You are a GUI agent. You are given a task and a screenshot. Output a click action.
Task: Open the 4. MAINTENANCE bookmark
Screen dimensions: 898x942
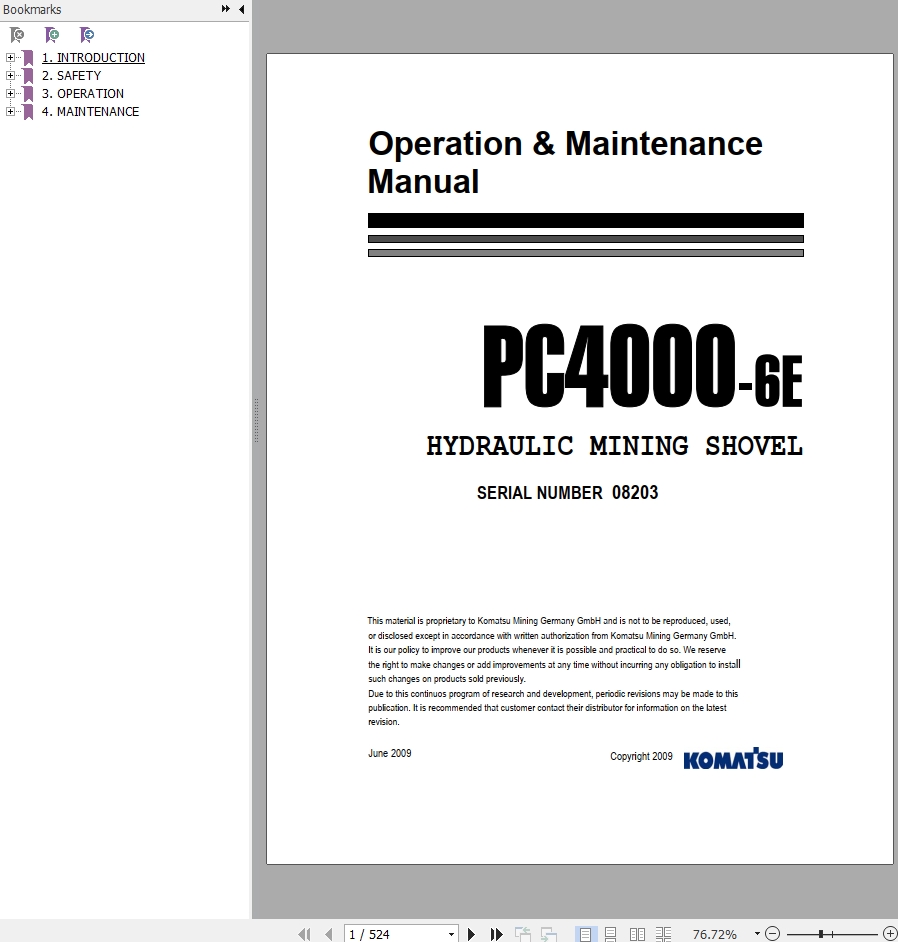(90, 112)
